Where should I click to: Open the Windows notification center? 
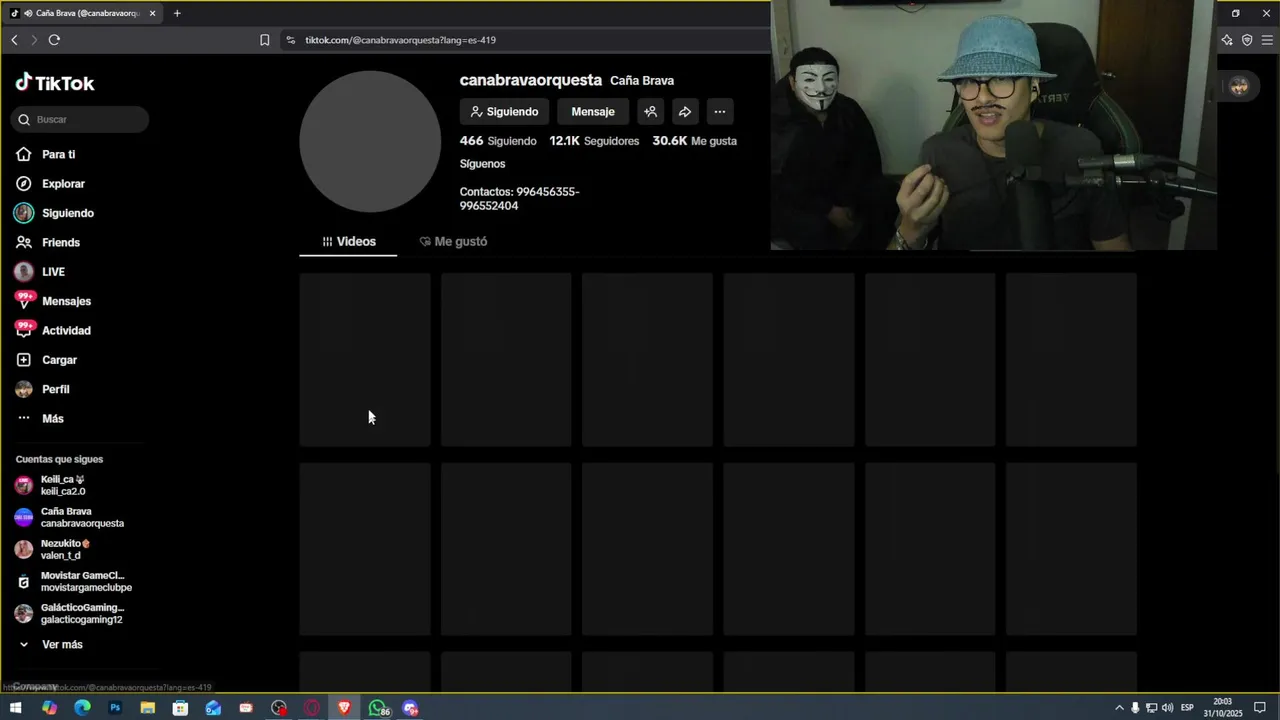point(1260,708)
